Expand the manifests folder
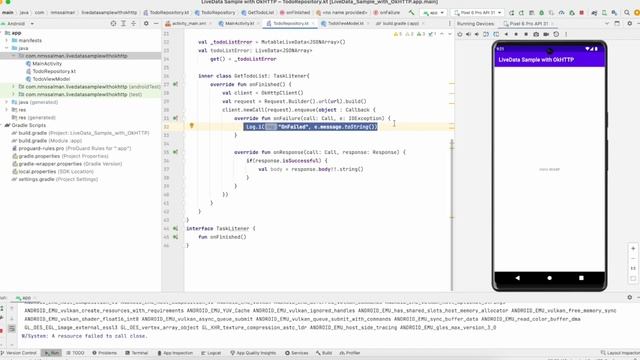 point(7,40)
